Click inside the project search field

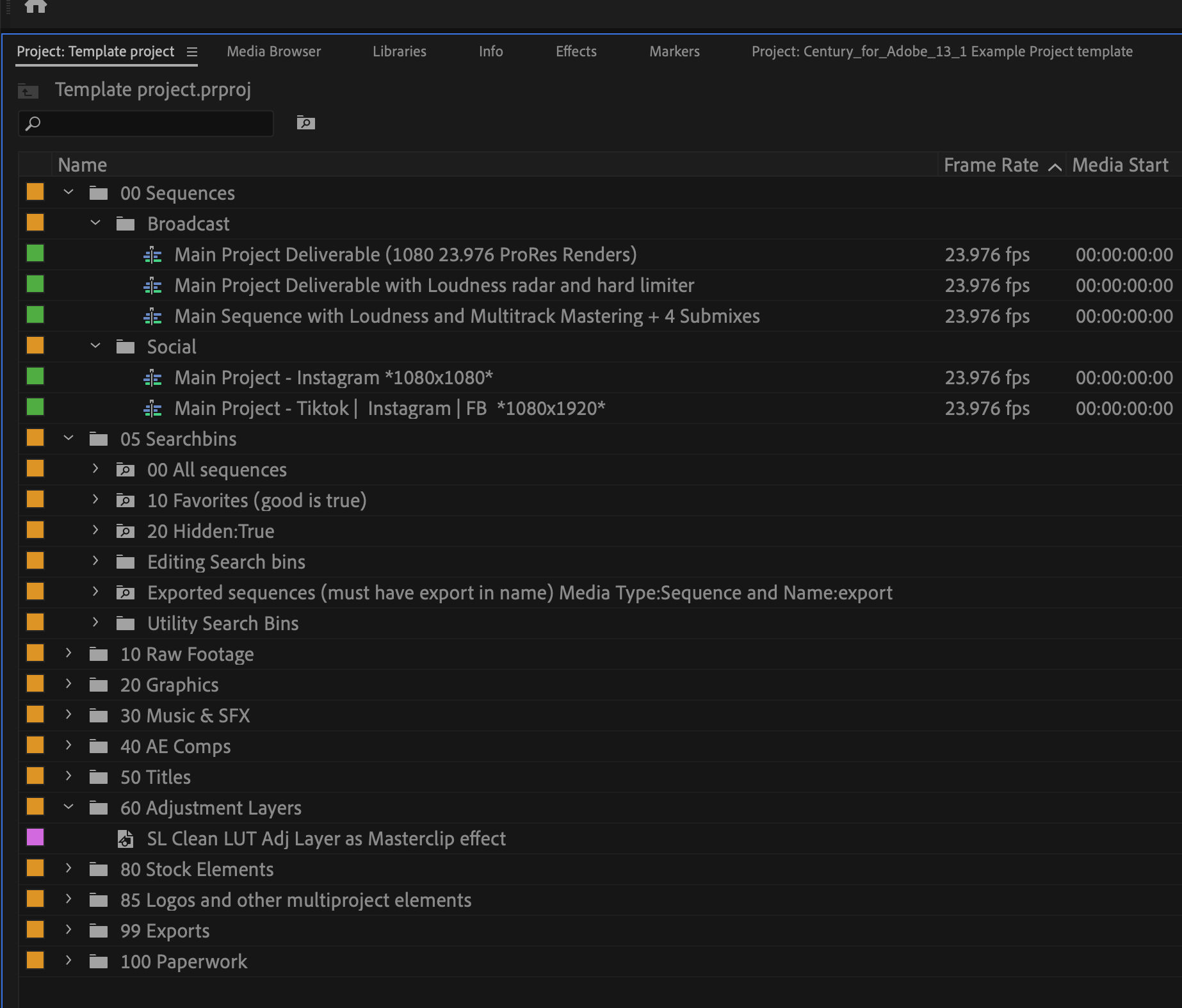pos(145,124)
